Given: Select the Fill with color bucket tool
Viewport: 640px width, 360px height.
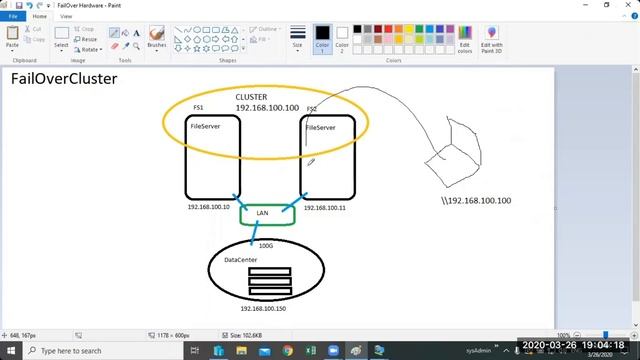Looking at the screenshot, I should 125,33.
